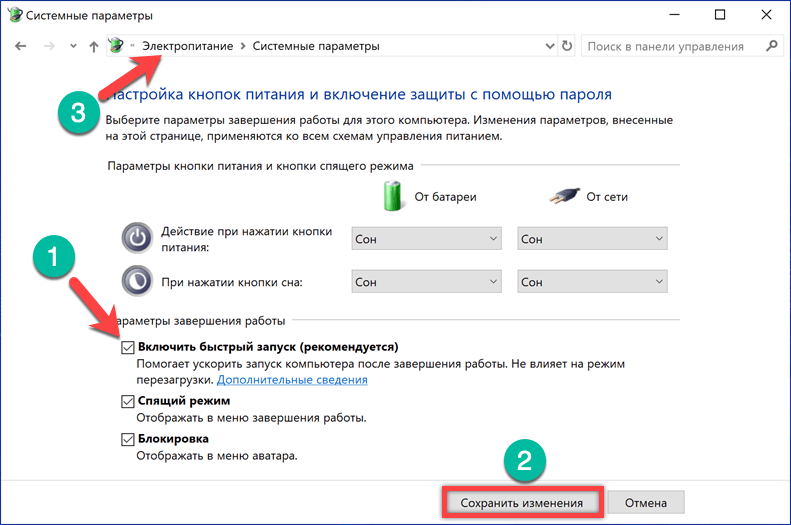Click the address bar power options icon

117,45
